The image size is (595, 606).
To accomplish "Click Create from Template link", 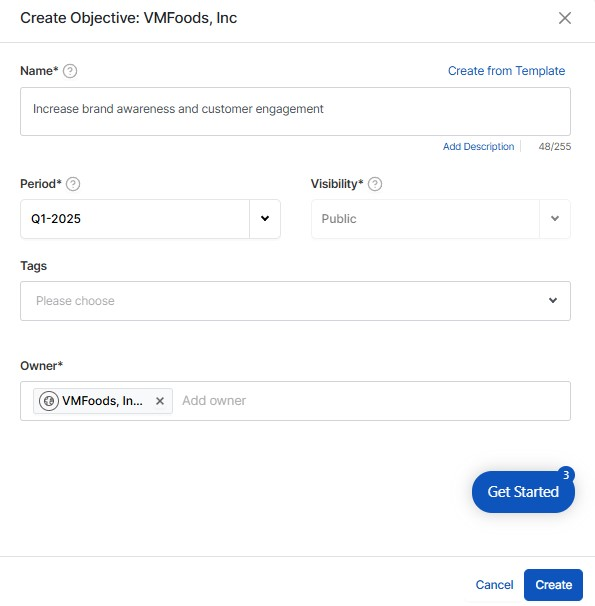I will click(x=507, y=71).
